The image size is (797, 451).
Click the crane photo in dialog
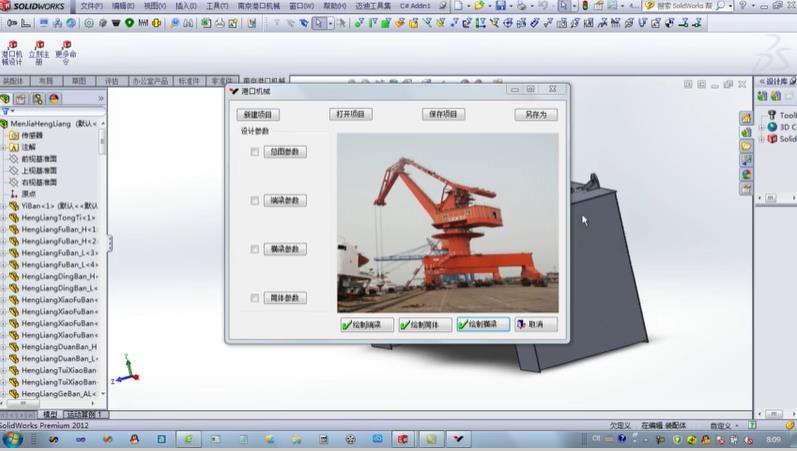447,221
